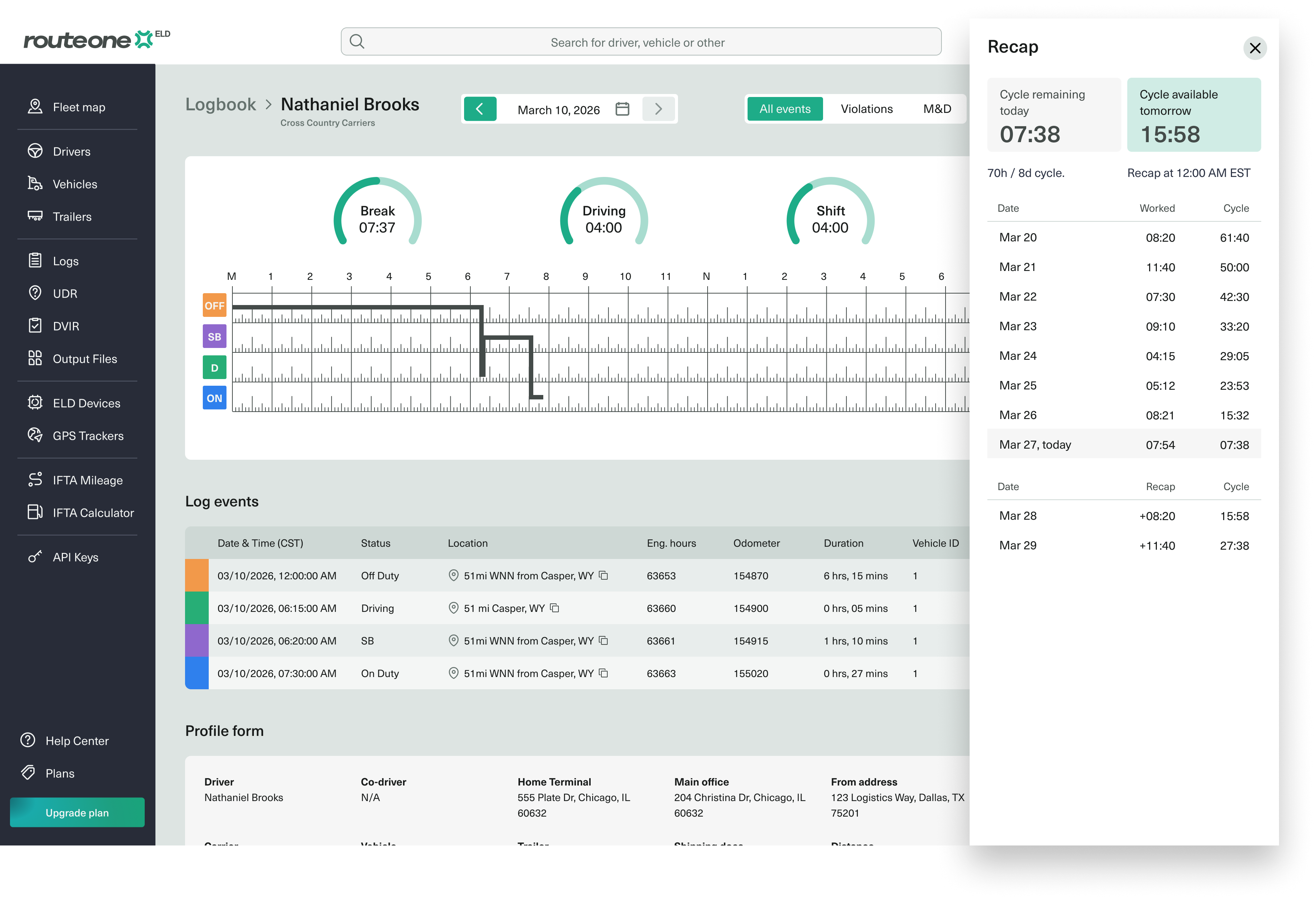This screenshot has width=1316, height=901.
Task: Copy location of the Driving event
Action: pyautogui.click(x=555, y=608)
